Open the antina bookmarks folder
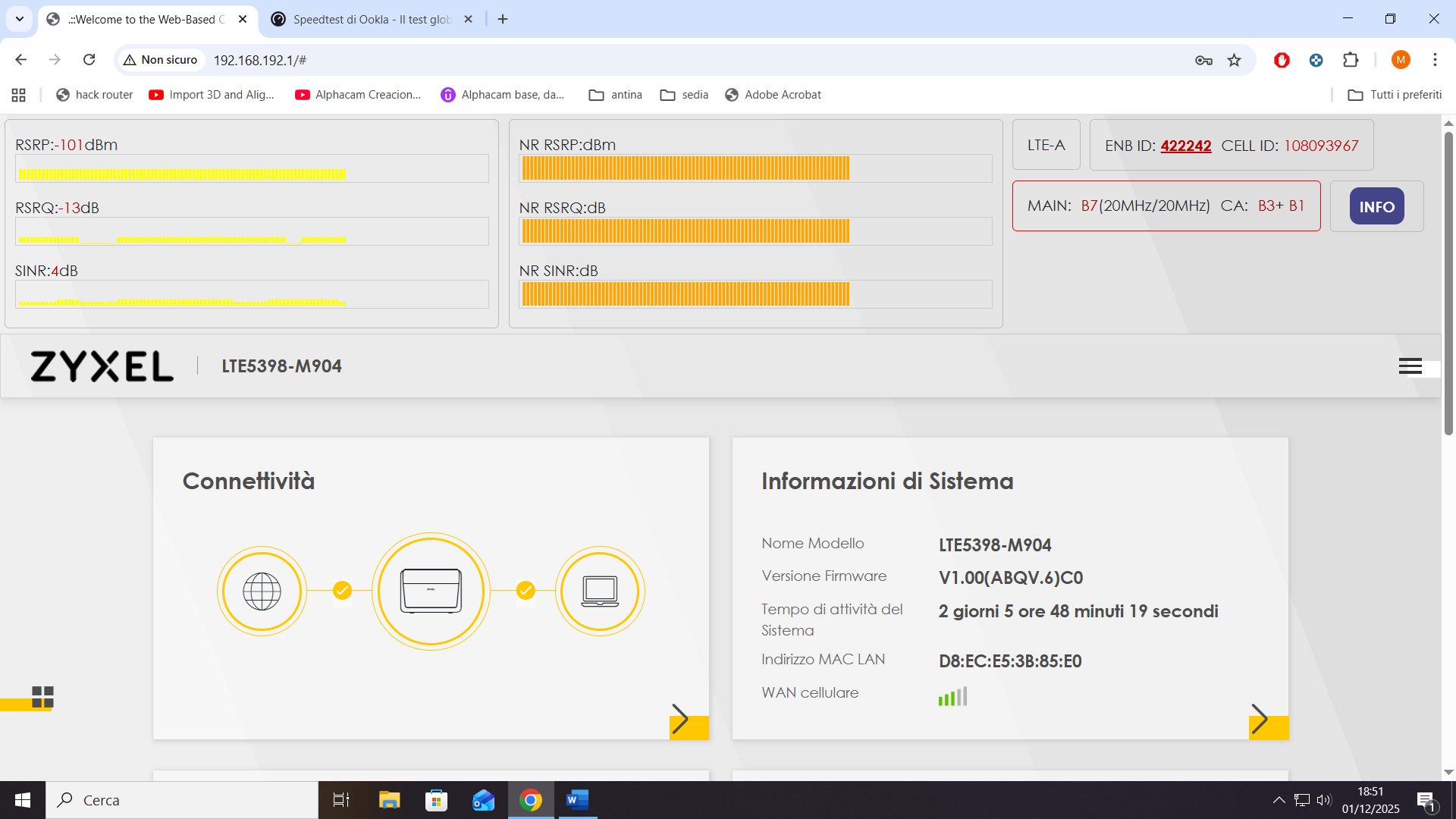Screen dimensions: 1456x819 pos(616,95)
